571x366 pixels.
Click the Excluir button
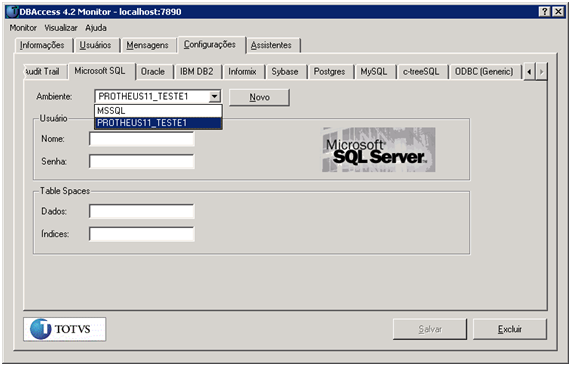click(x=510, y=329)
